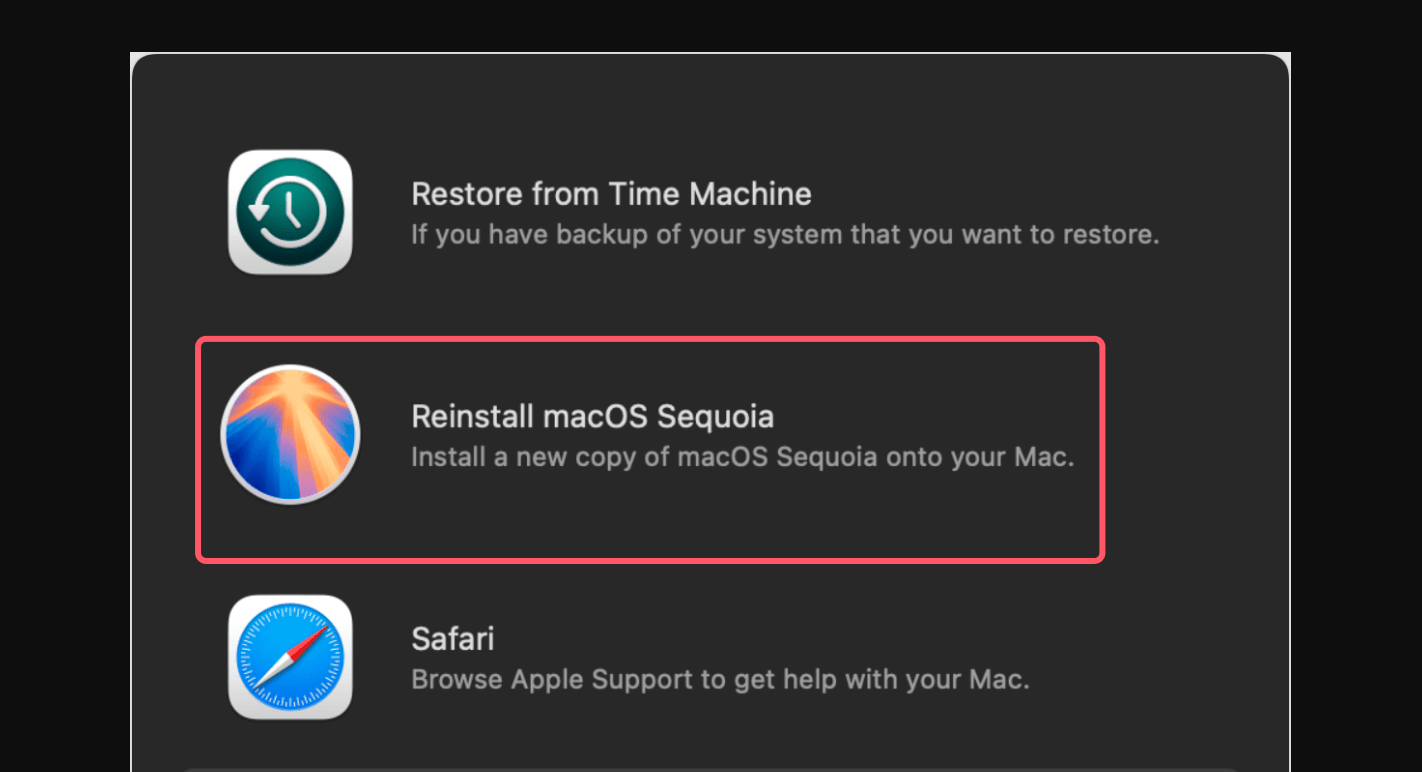Click the text 'Reinstall macOS Sequoia'
The image size is (1422, 772).
coord(592,416)
